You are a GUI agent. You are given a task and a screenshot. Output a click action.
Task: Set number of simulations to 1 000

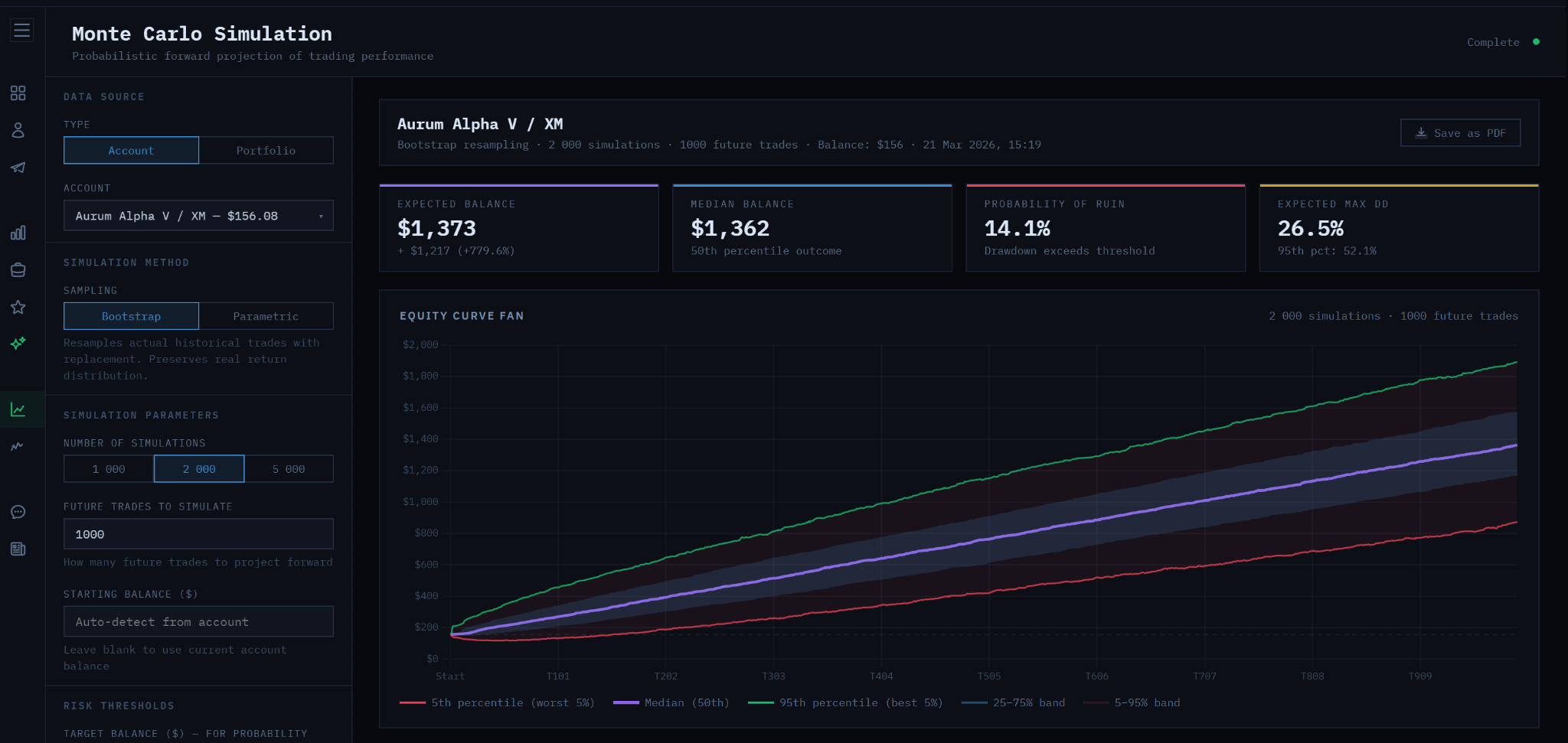click(109, 469)
